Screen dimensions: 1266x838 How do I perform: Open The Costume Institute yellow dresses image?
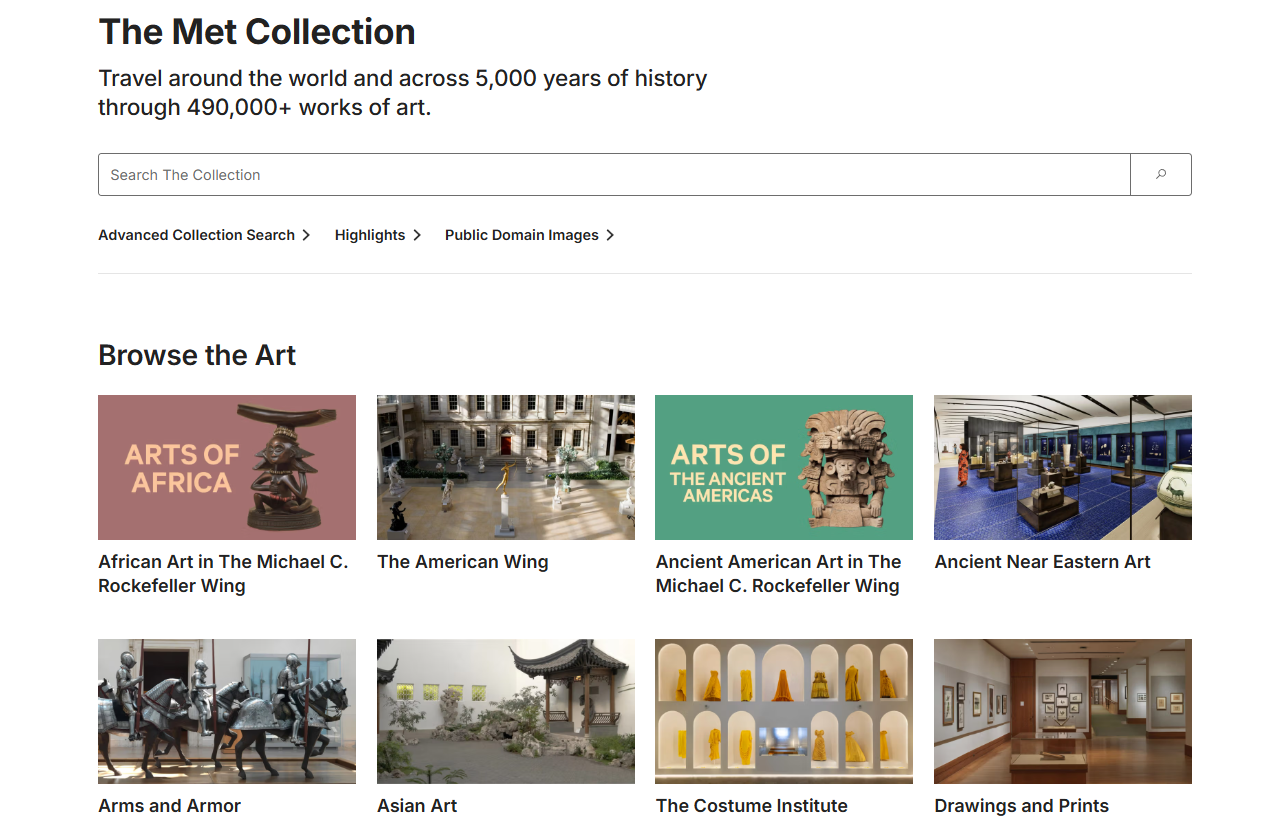click(x=784, y=711)
